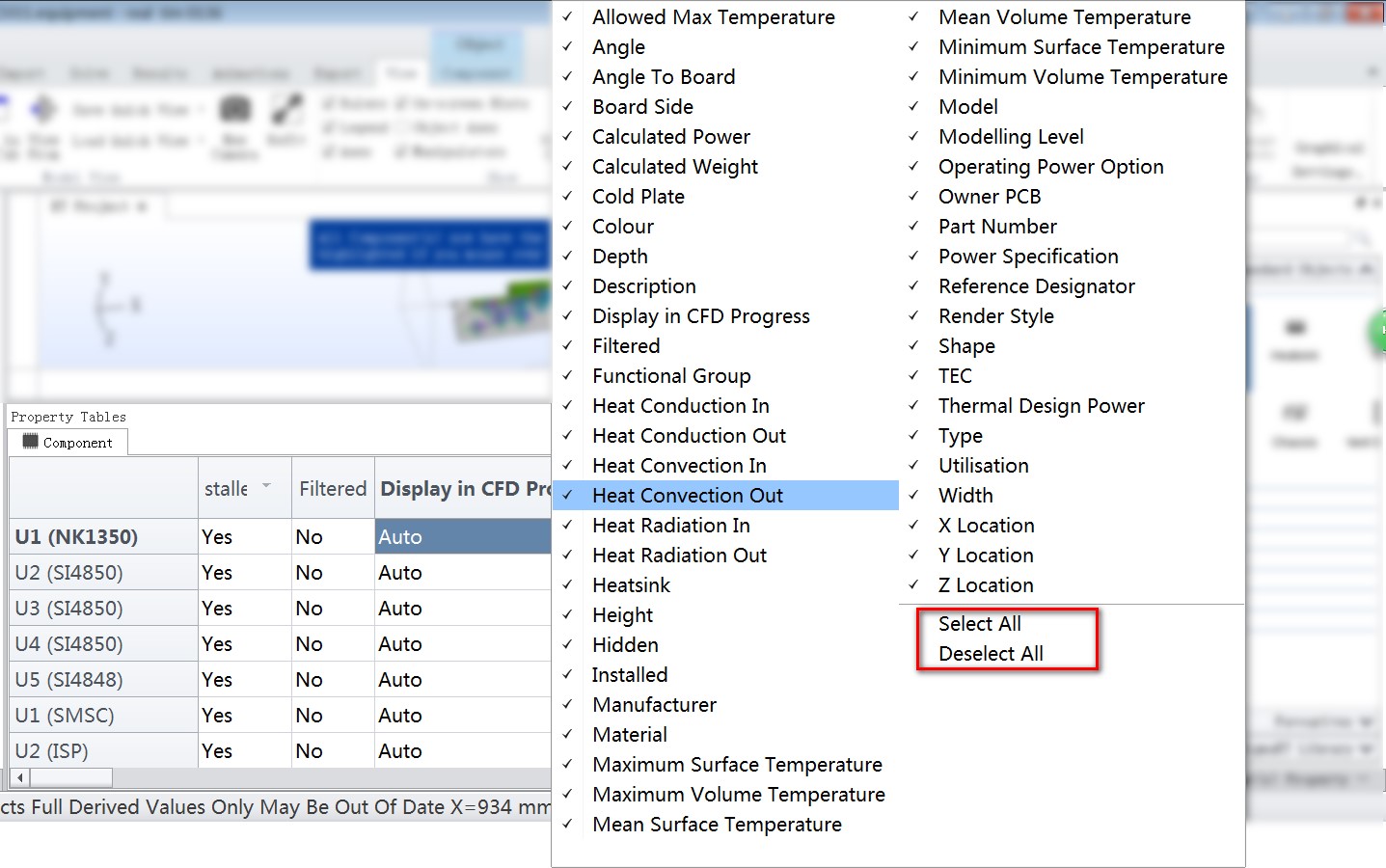Click the left arrow of the horizontal scrollbar
The image size is (1386, 868).
[x=20, y=777]
